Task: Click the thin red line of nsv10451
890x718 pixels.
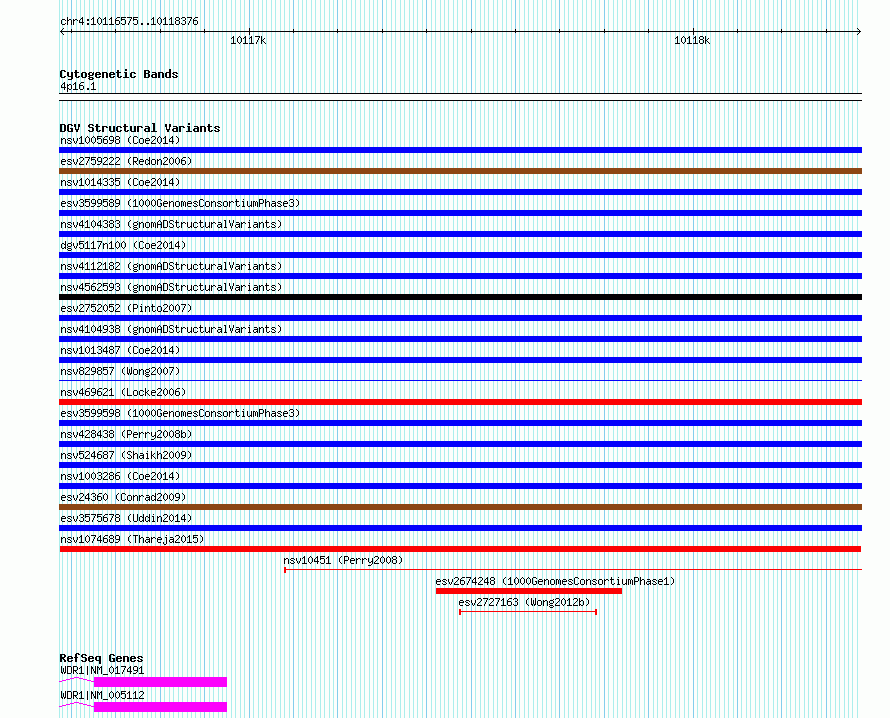Action: 573,569
